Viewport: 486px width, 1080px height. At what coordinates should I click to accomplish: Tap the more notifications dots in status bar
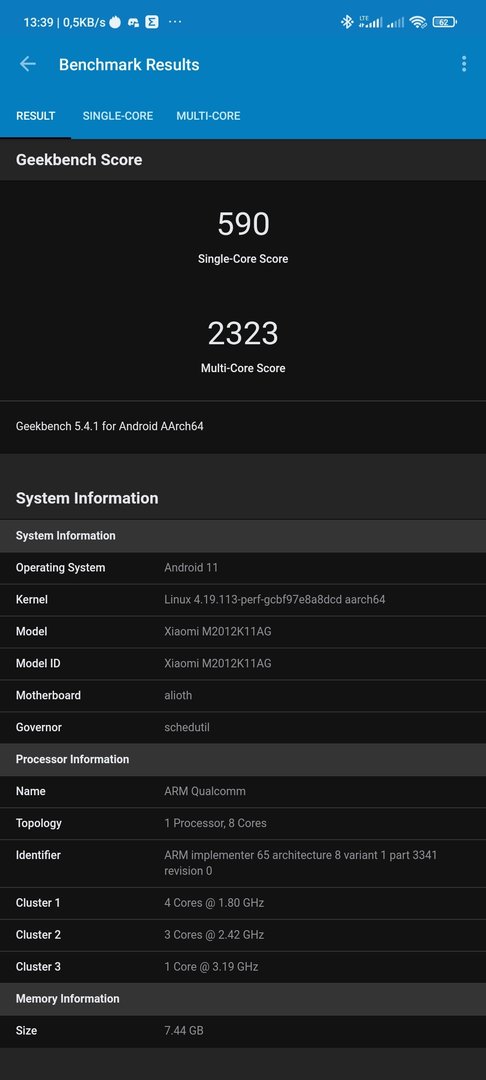pyautogui.click(x=175, y=22)
